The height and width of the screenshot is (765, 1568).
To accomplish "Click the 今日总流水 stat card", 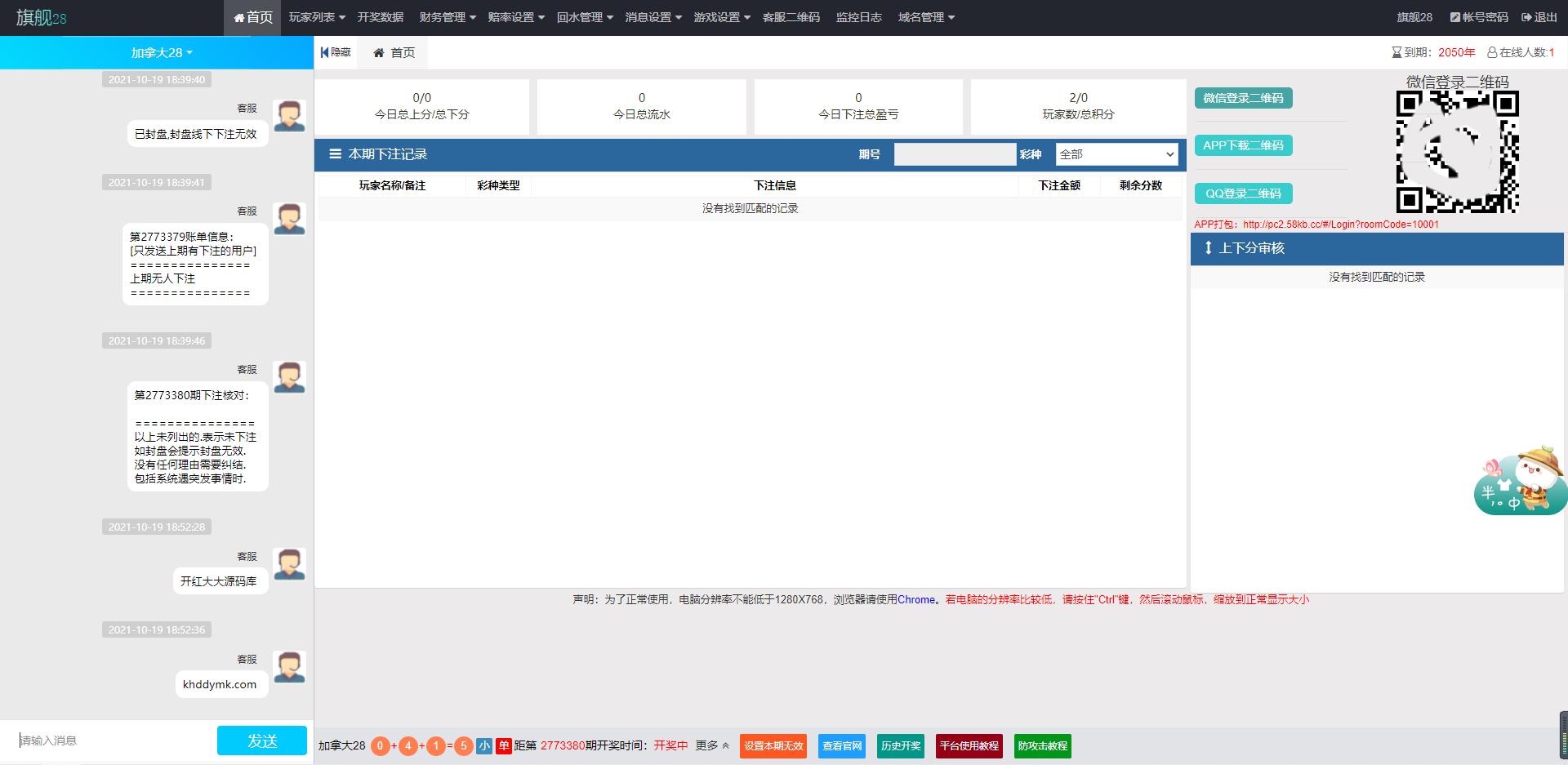I will [642, 106].
